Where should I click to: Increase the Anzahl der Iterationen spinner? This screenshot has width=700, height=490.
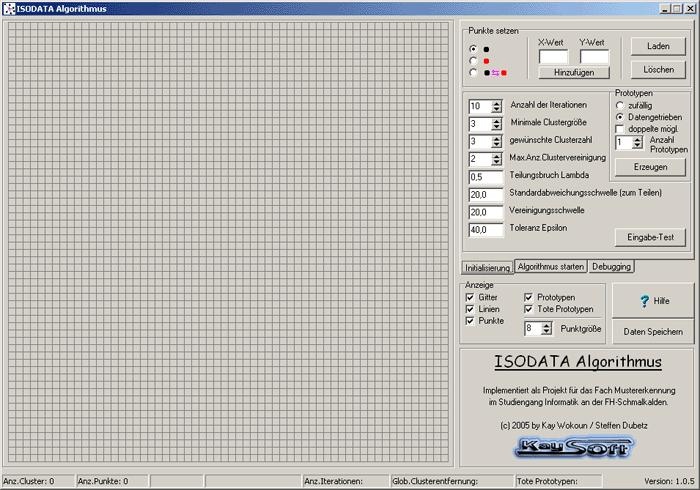[x=497, y=102]
